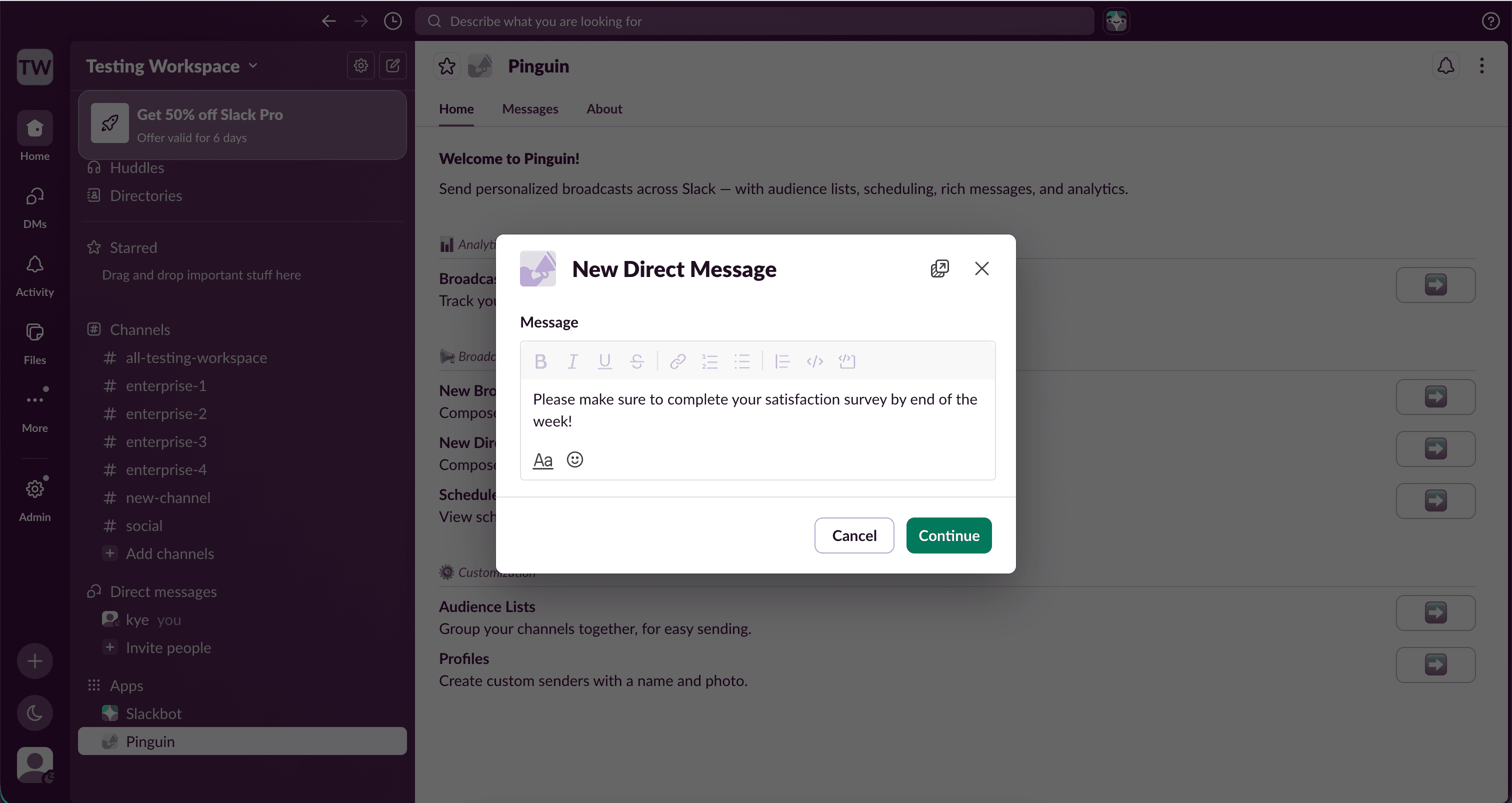Start an ordered numbered list

(709, 361)
